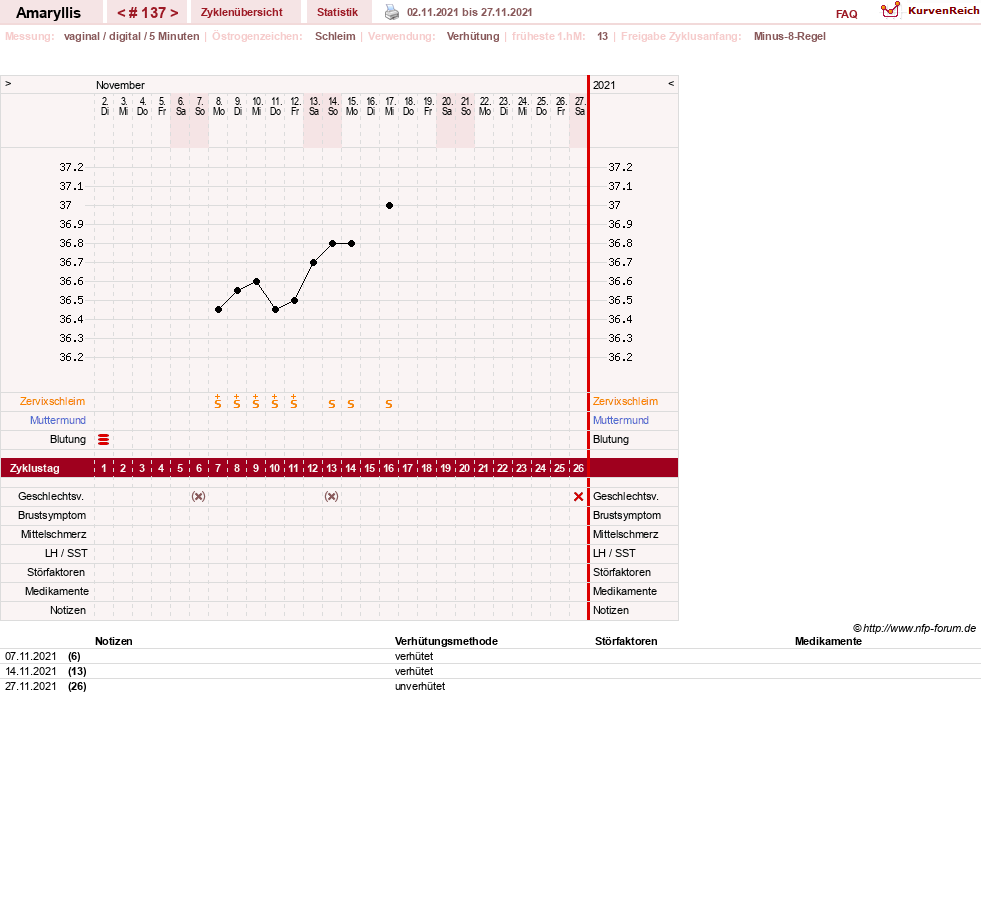Click the left Mittelschmerz row label
981x900 pixels.
click(x=53, y=534)
